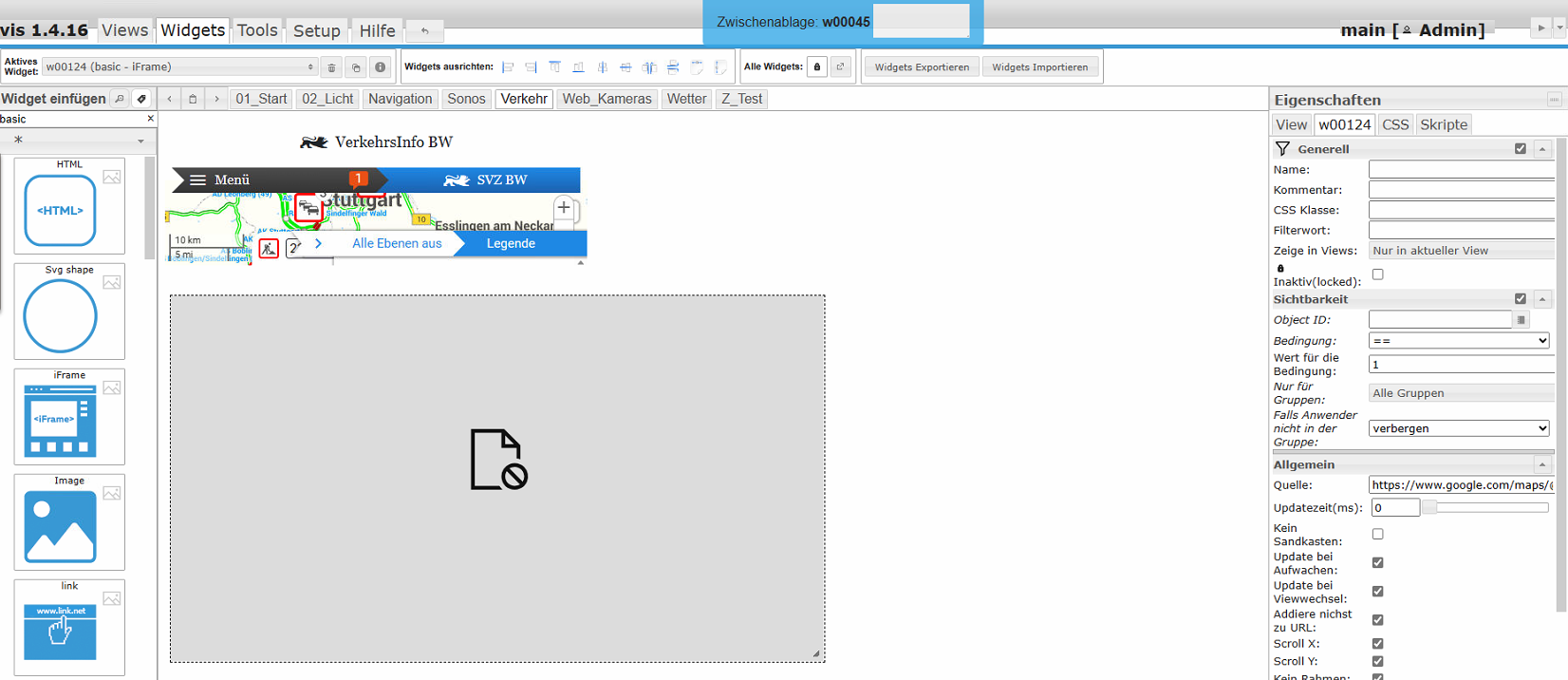Enable the Inaktiv(locked) checkbox
Image resolution: width=1568 pixels, height=680 pixels.
click(x=1378, y=274)
